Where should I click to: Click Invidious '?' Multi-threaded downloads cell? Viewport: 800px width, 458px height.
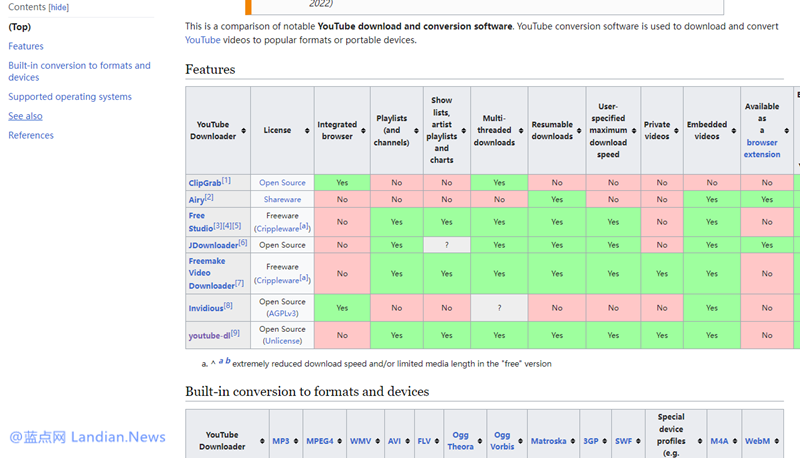(499, 308)
